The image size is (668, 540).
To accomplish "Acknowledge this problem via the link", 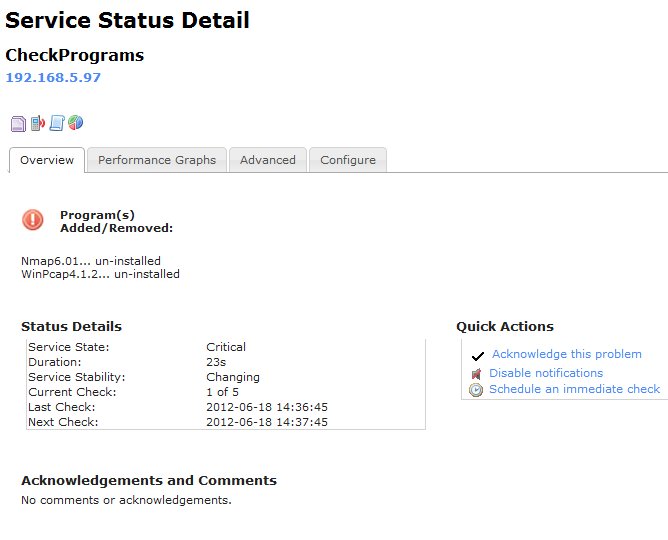I will click(566, 354).
